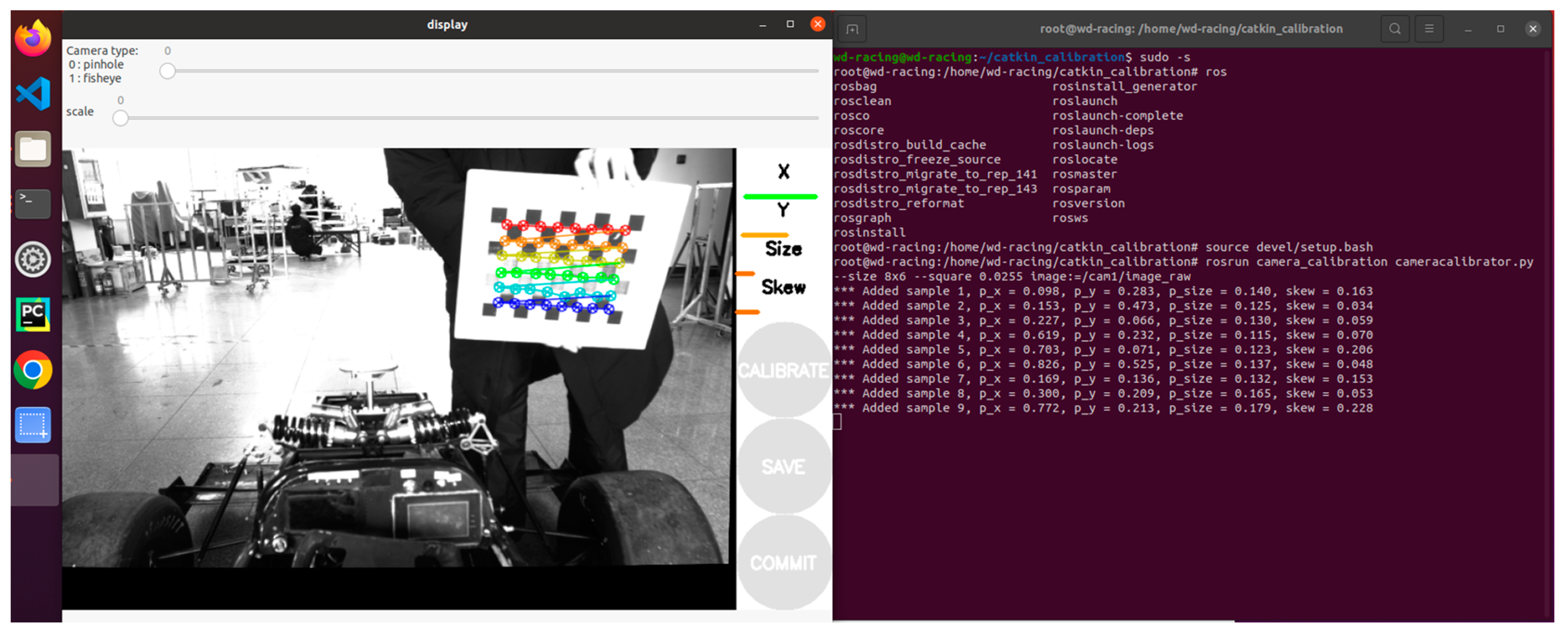Launch Visual Studio Code from dock
The height and width of the screenshot is (638, 1568).
point(33,93)
